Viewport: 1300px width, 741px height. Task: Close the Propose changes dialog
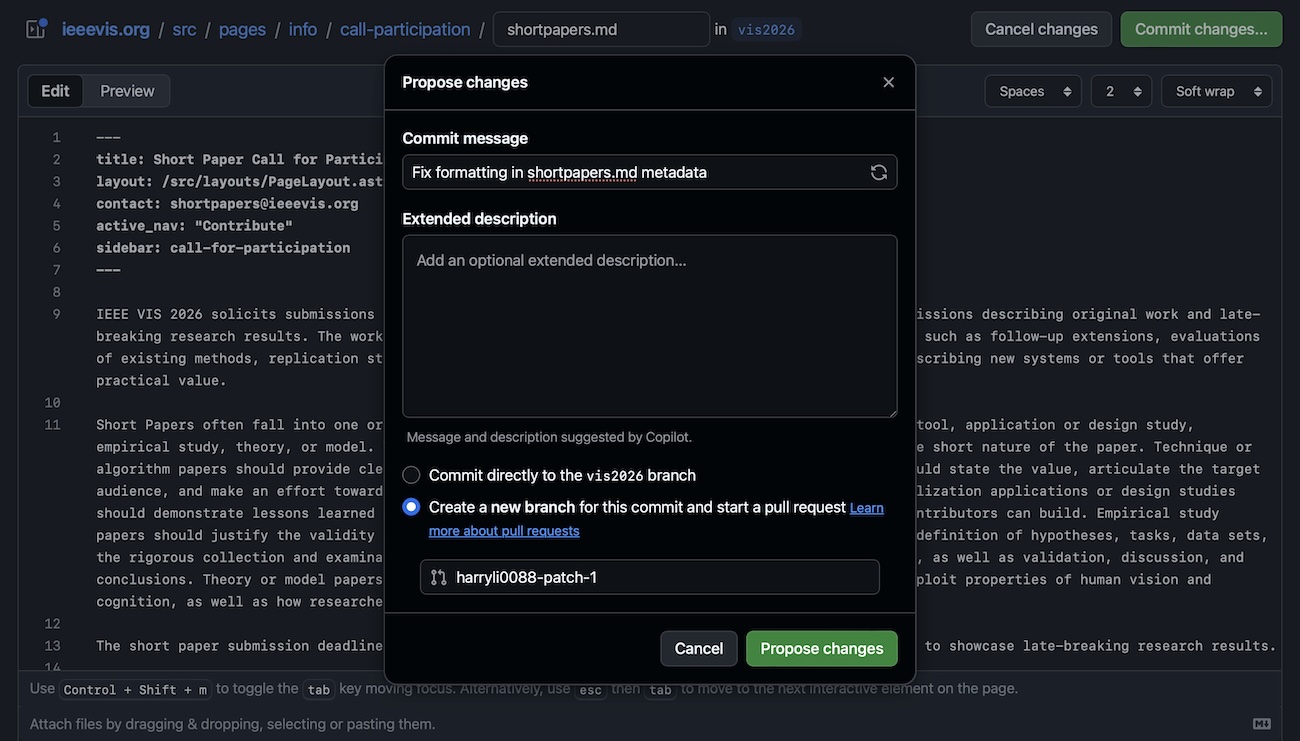point(888,82)
